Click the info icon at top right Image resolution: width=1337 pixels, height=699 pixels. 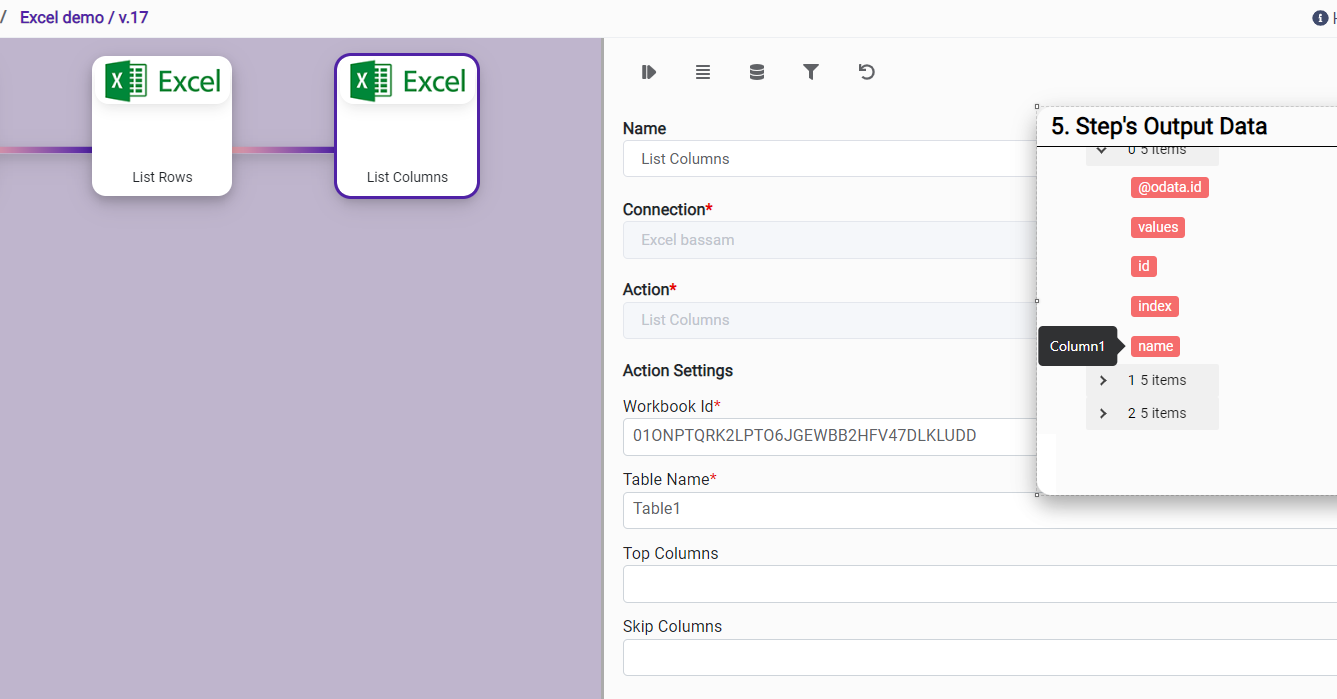tap(1319, 18)
